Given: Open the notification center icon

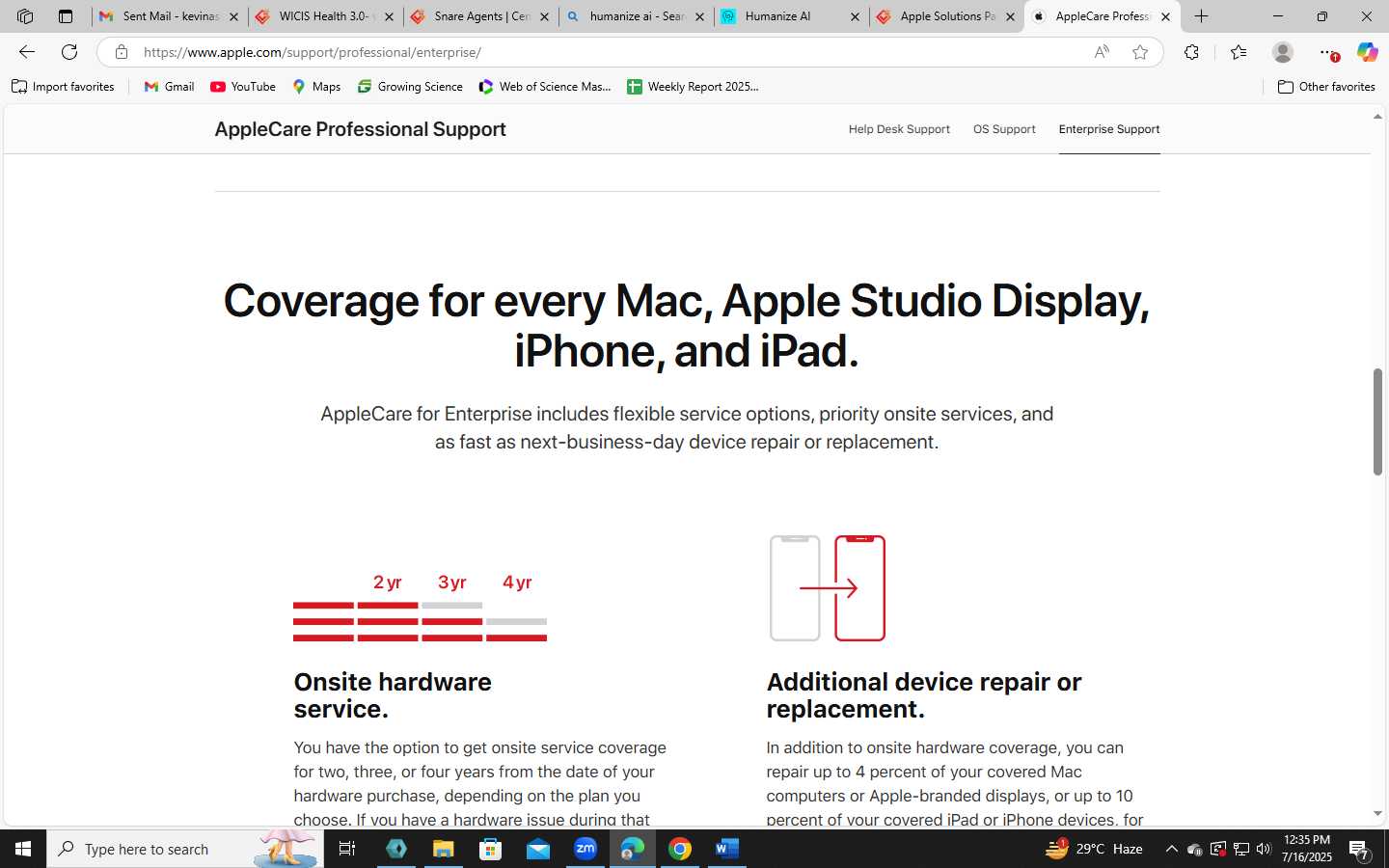Looking at the screenshot, I should (x=1359, y=851).
